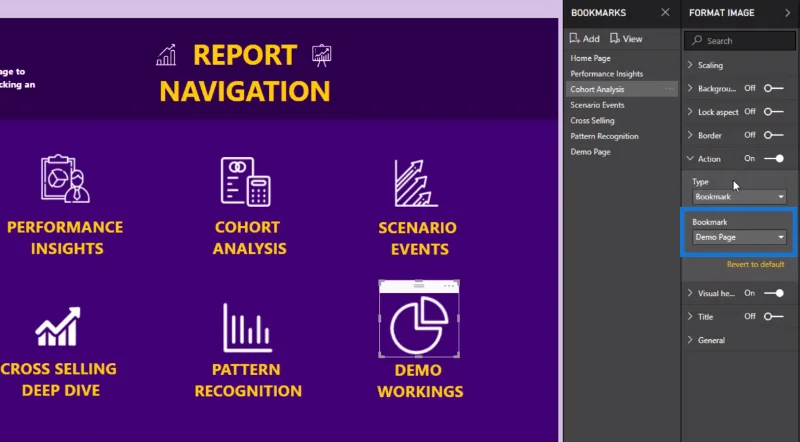Viewport: 800px width, 442px height.
Task: Switch off the Action toggle
Action: coord(773,159)
